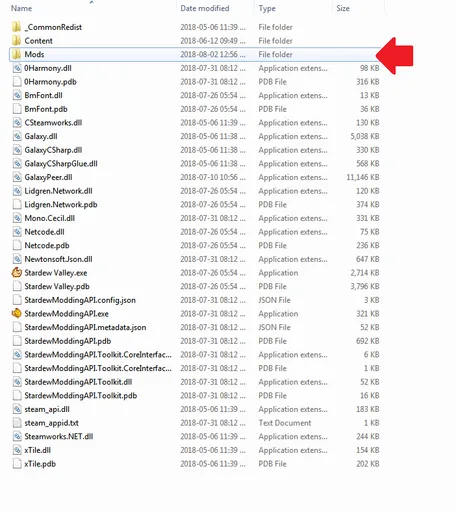Click the Content folder date 2018-06-12
456x512 pixels.
[213, 41]
